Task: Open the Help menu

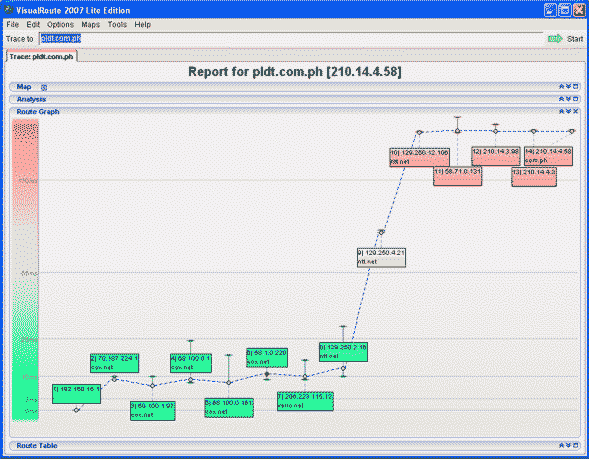Action: (x=142, y=24)
